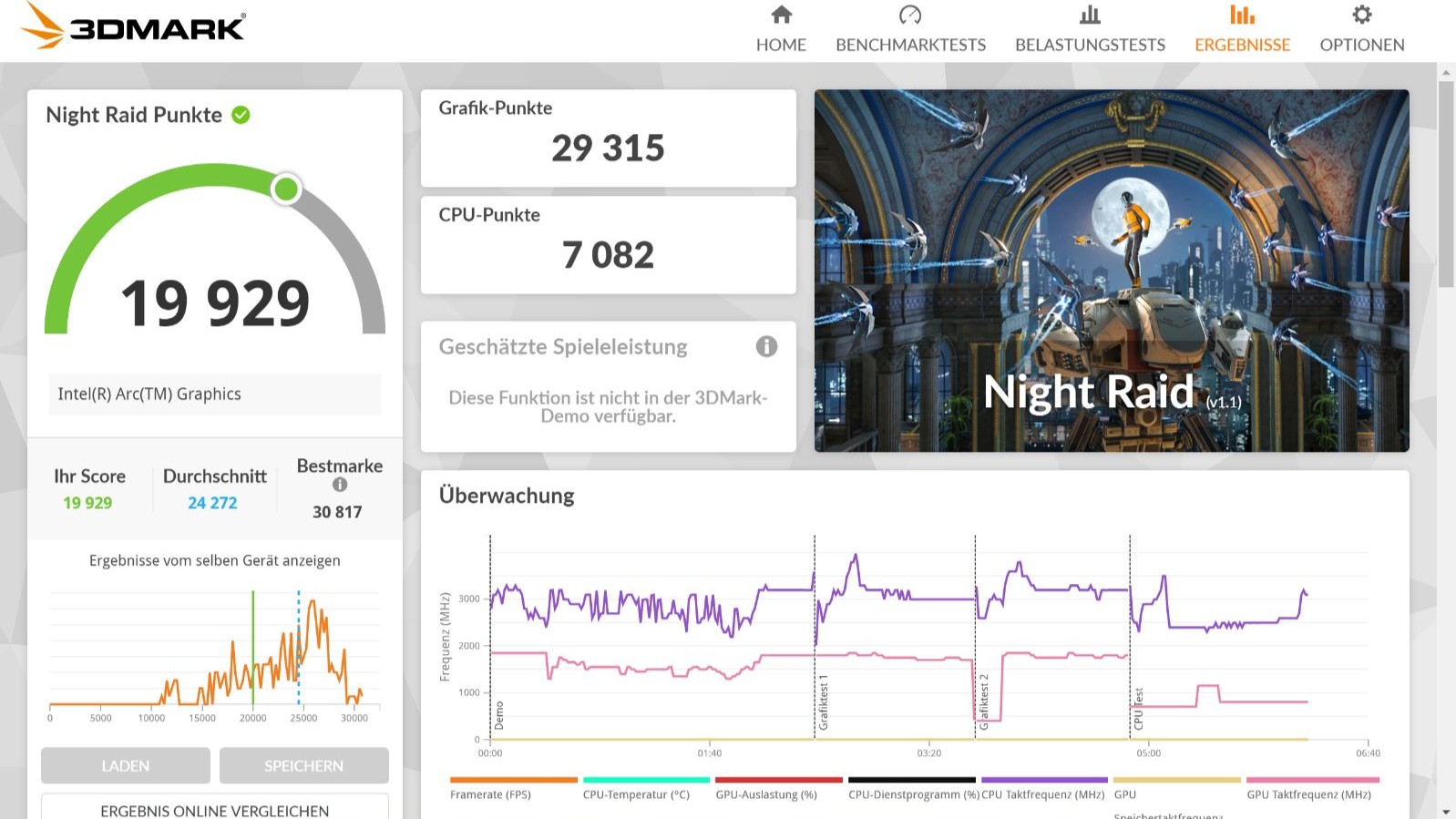The height and width of the screenshot is (819, 1456).
Task: Click Ergebnisse vom selben Gerät anzeigen
Action: (x=214, y=560)
